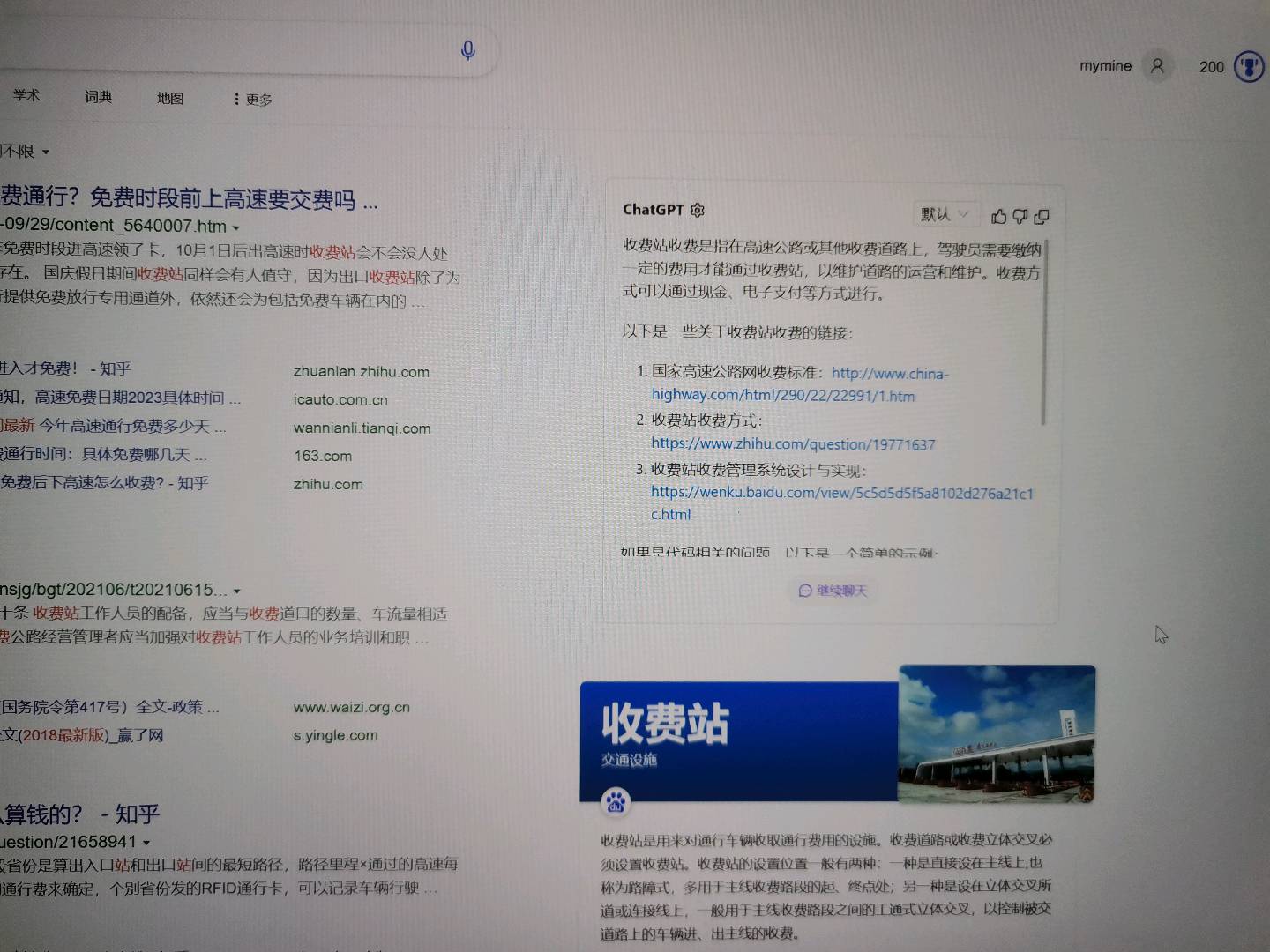Click the toll station photo thumbnail
This screenshot has width=1270, height=952.
[997, 733]
